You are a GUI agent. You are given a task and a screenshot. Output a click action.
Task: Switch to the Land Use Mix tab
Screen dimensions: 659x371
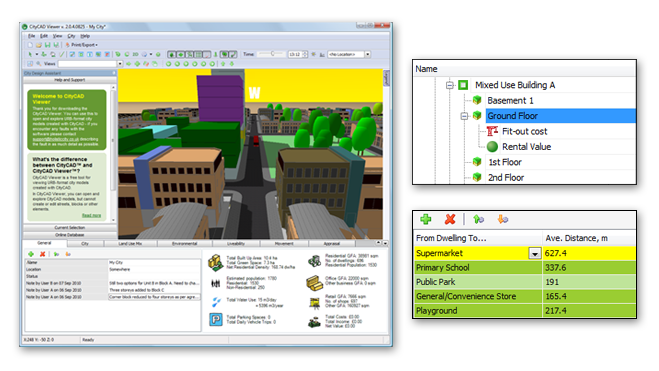130,244
